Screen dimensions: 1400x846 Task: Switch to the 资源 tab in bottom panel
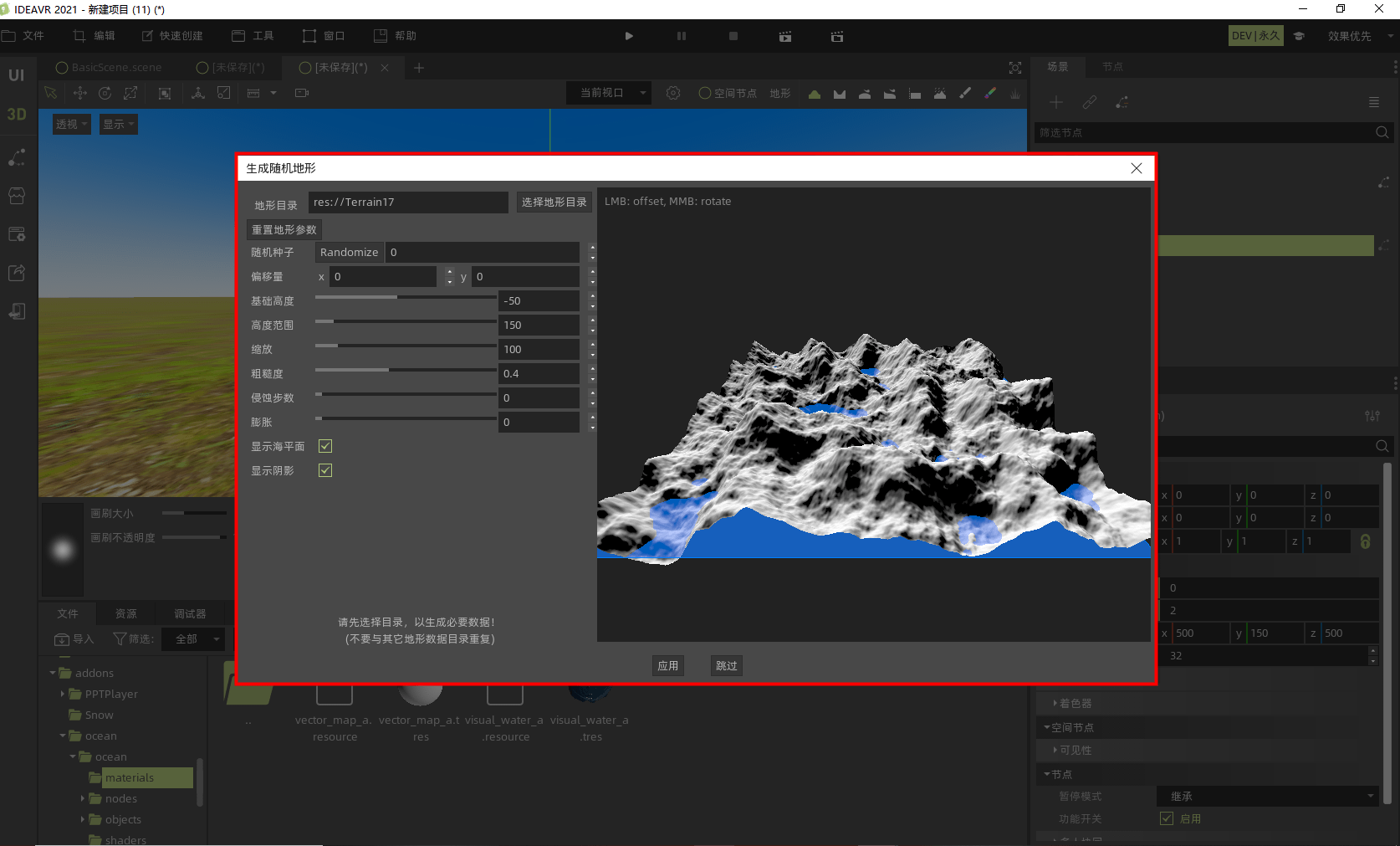pos(126,613)
